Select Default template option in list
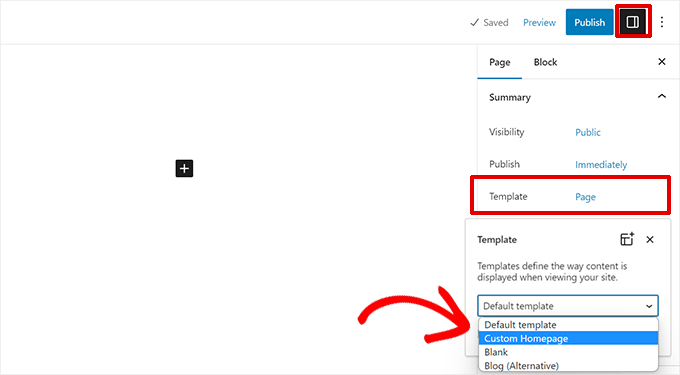This screenshot has width=680, height=375. tap(568, 325)
